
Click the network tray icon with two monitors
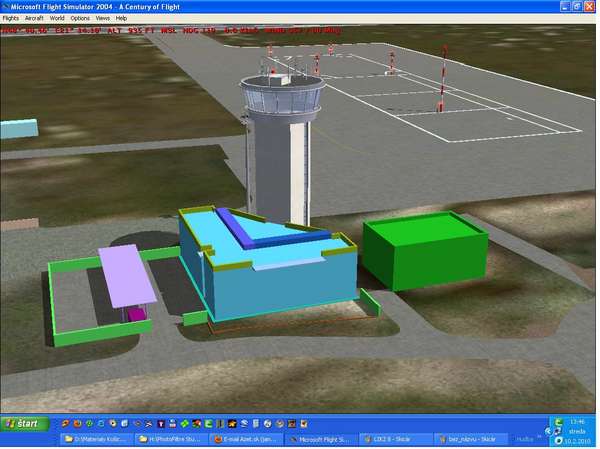click(x=558, y=432)
